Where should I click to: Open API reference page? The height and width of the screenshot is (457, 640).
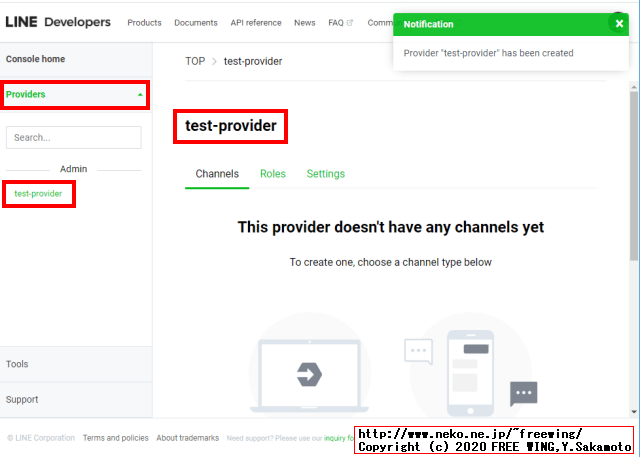pos(256,23)
